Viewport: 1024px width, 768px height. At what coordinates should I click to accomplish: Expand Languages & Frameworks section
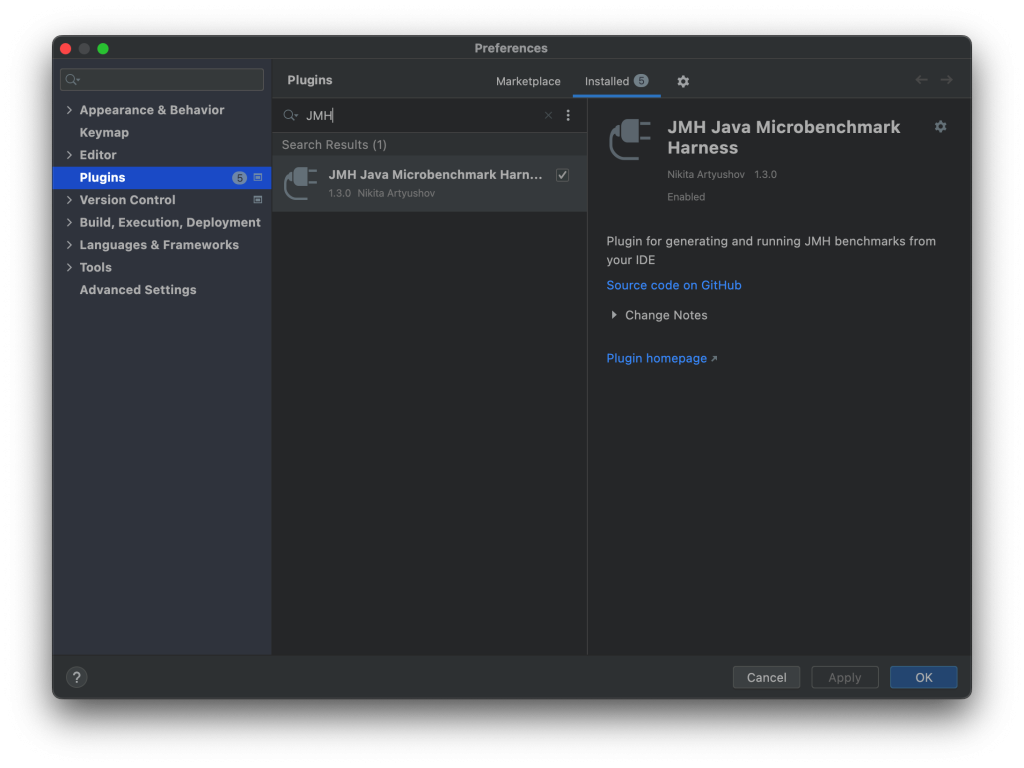(69, 245)
